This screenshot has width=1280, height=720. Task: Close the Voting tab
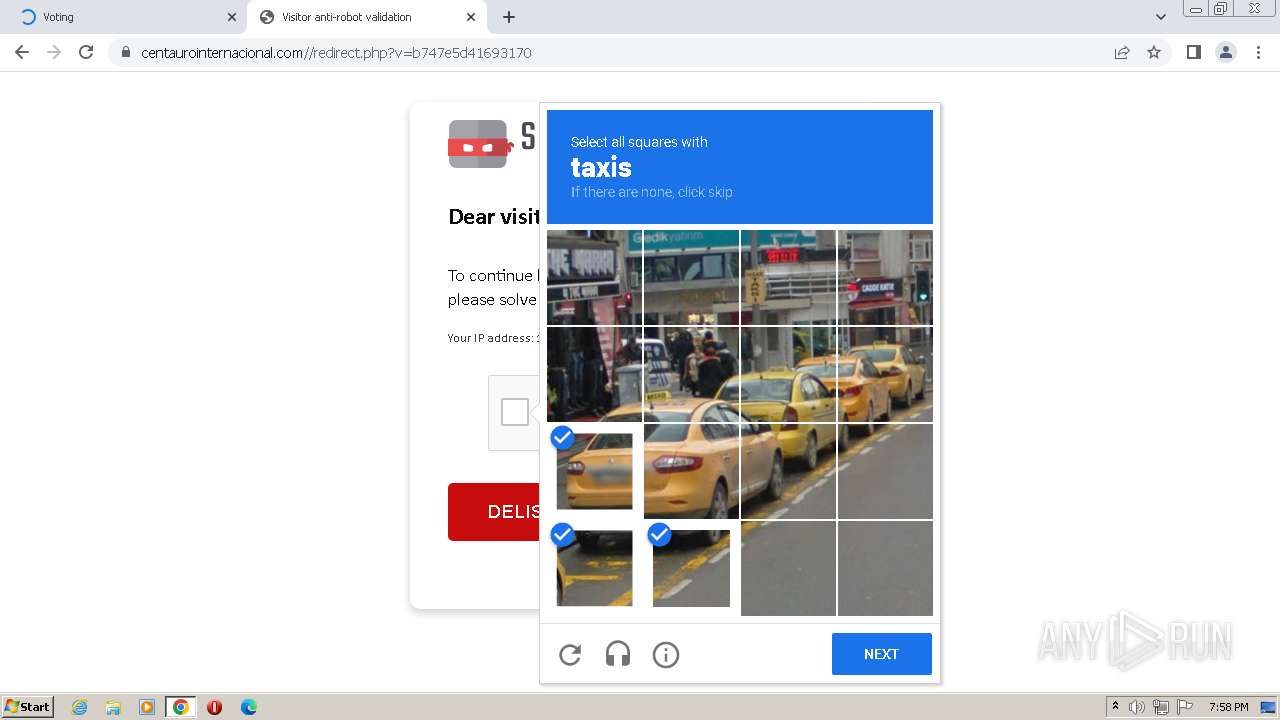pos(232,17)
